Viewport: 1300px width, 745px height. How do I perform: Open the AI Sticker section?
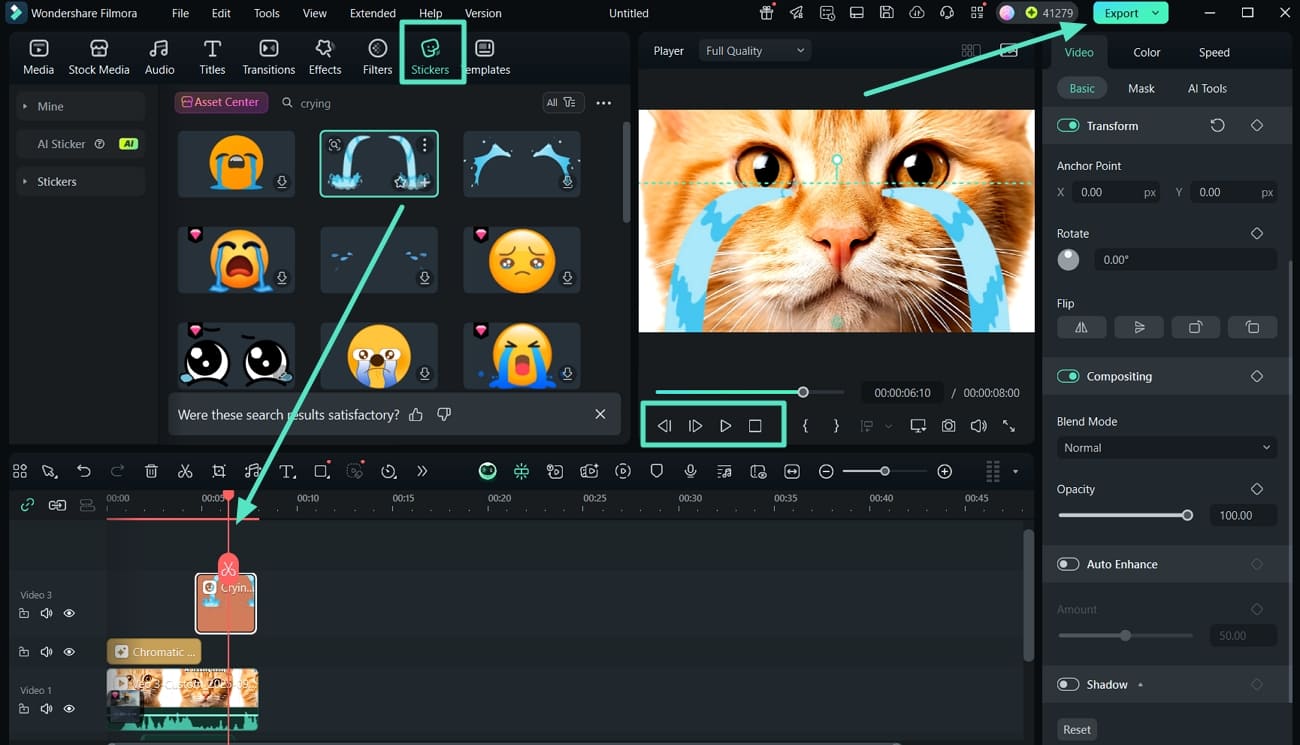point(82,144)
